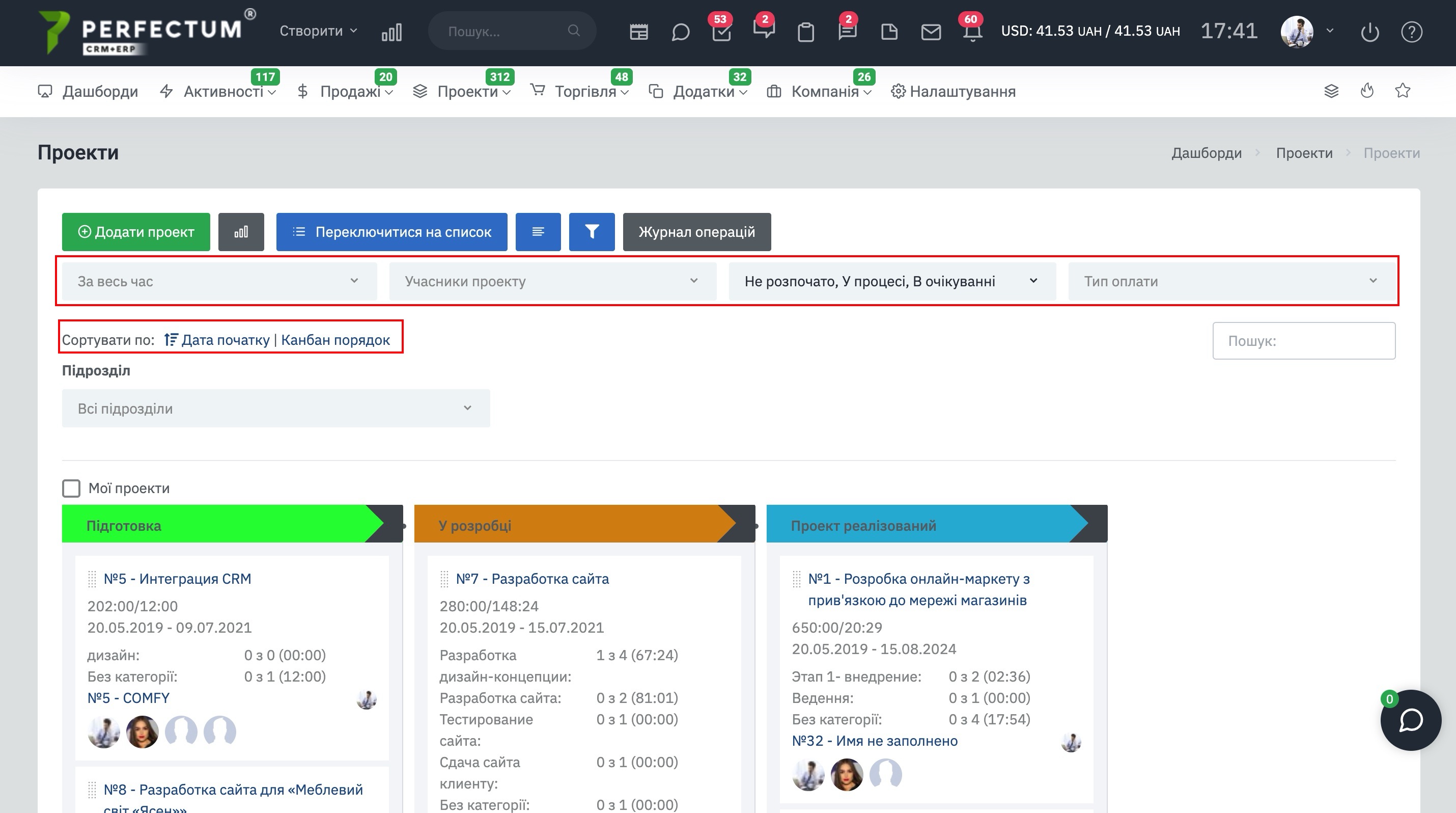Image resolution: width=1456 pixels, height=813 pixels.
Task: Click the drag handle of №5 - Интеграция CRM
Action: [x=92, y=579]
